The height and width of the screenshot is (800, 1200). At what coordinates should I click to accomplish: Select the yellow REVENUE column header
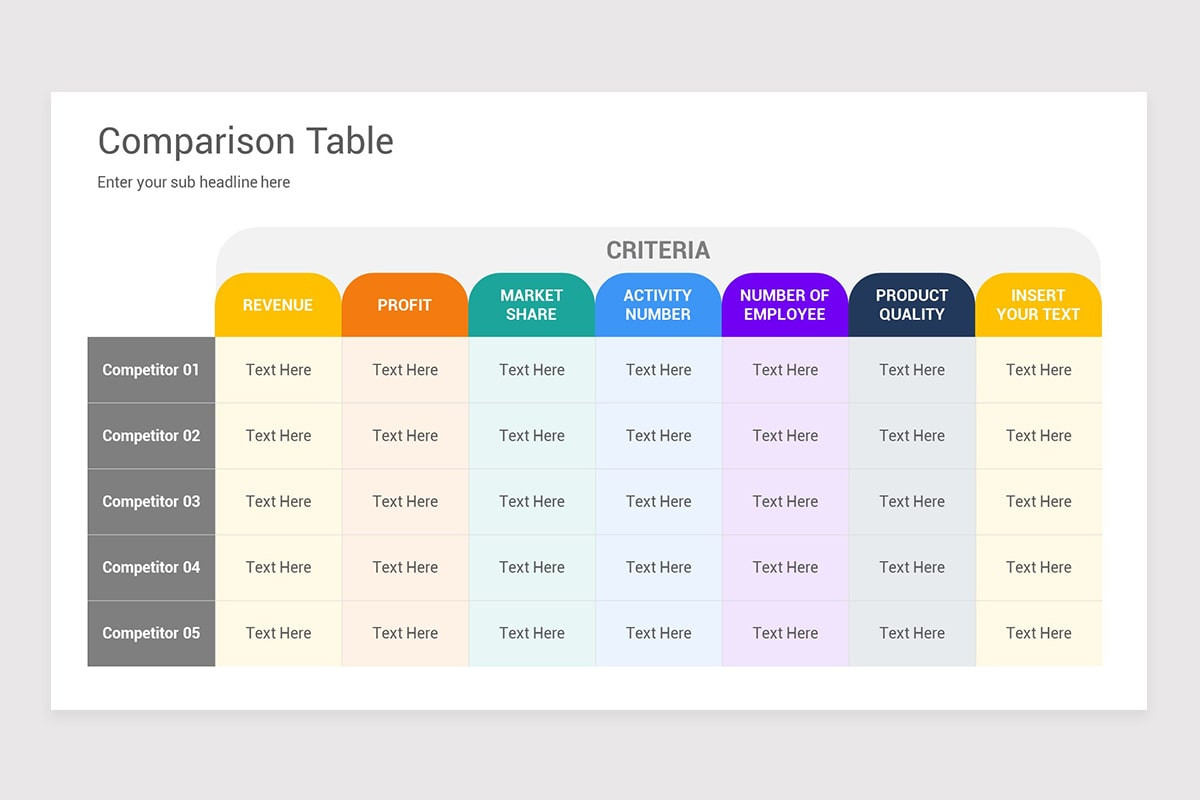[278, 305]
